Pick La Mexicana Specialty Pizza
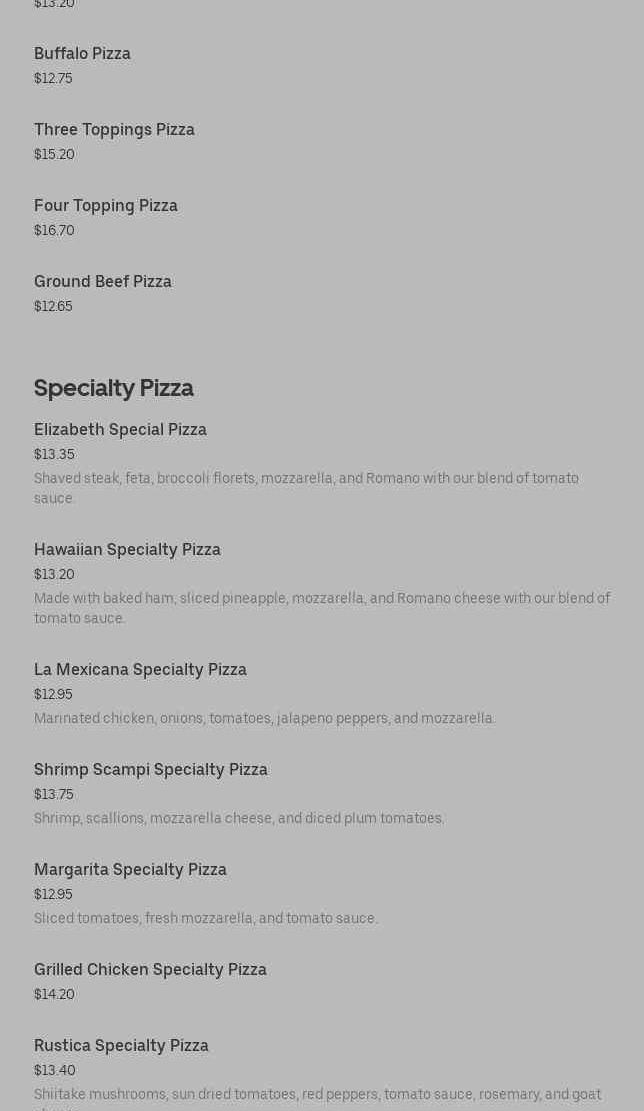This screenshot has width=644, height=1111. click(x=140, y=669)
